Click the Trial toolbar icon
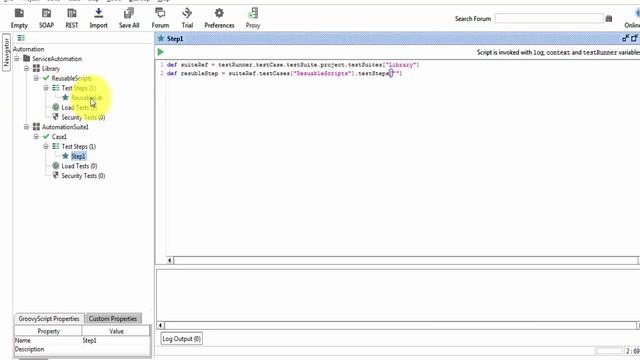Viewport: 640px width, 360px height. [x=187, y=18]
